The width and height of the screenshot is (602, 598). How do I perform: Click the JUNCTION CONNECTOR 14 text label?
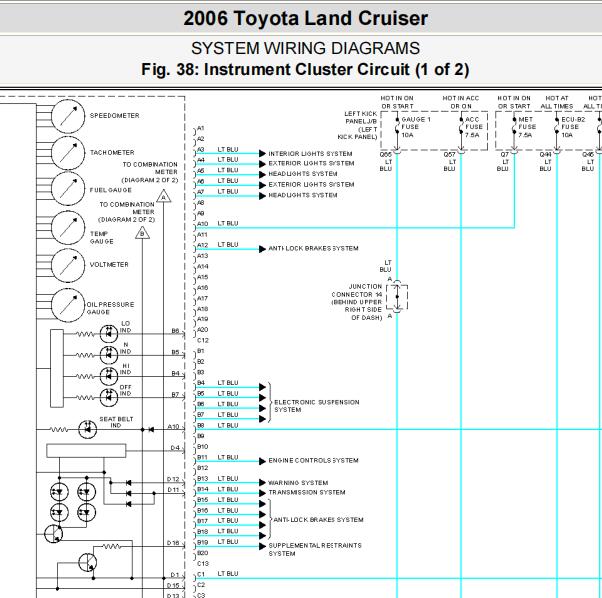pos(357,302)
